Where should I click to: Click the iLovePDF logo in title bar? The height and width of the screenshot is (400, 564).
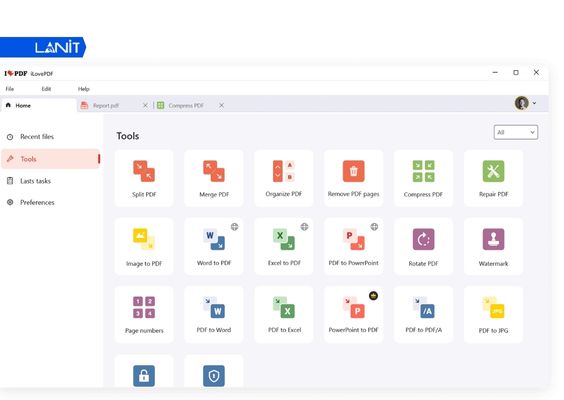pyautogui.click(x=16, y=73)
